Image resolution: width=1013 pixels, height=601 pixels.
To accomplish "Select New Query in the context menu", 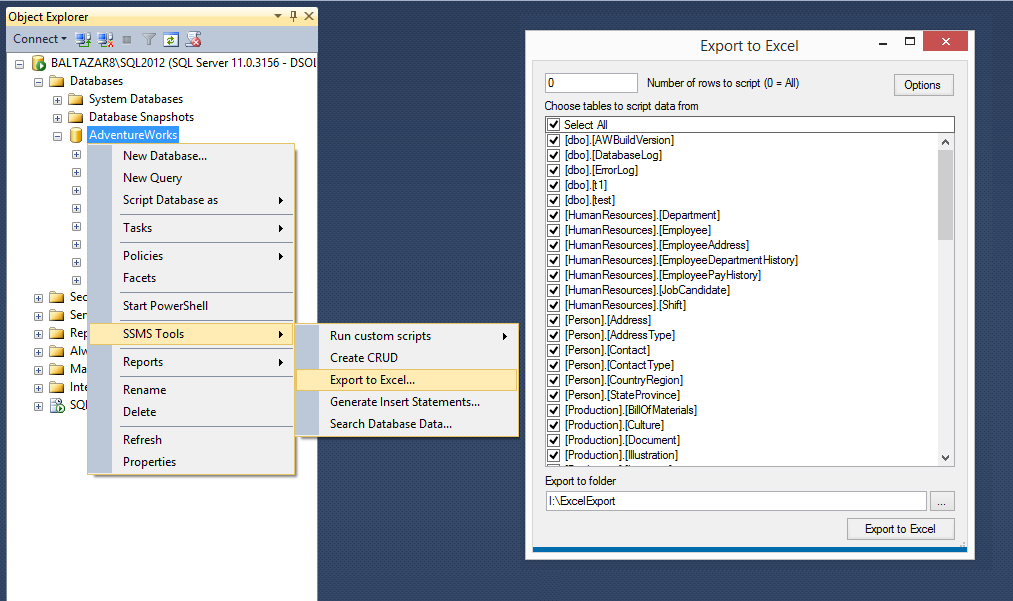I will (191, 178).
